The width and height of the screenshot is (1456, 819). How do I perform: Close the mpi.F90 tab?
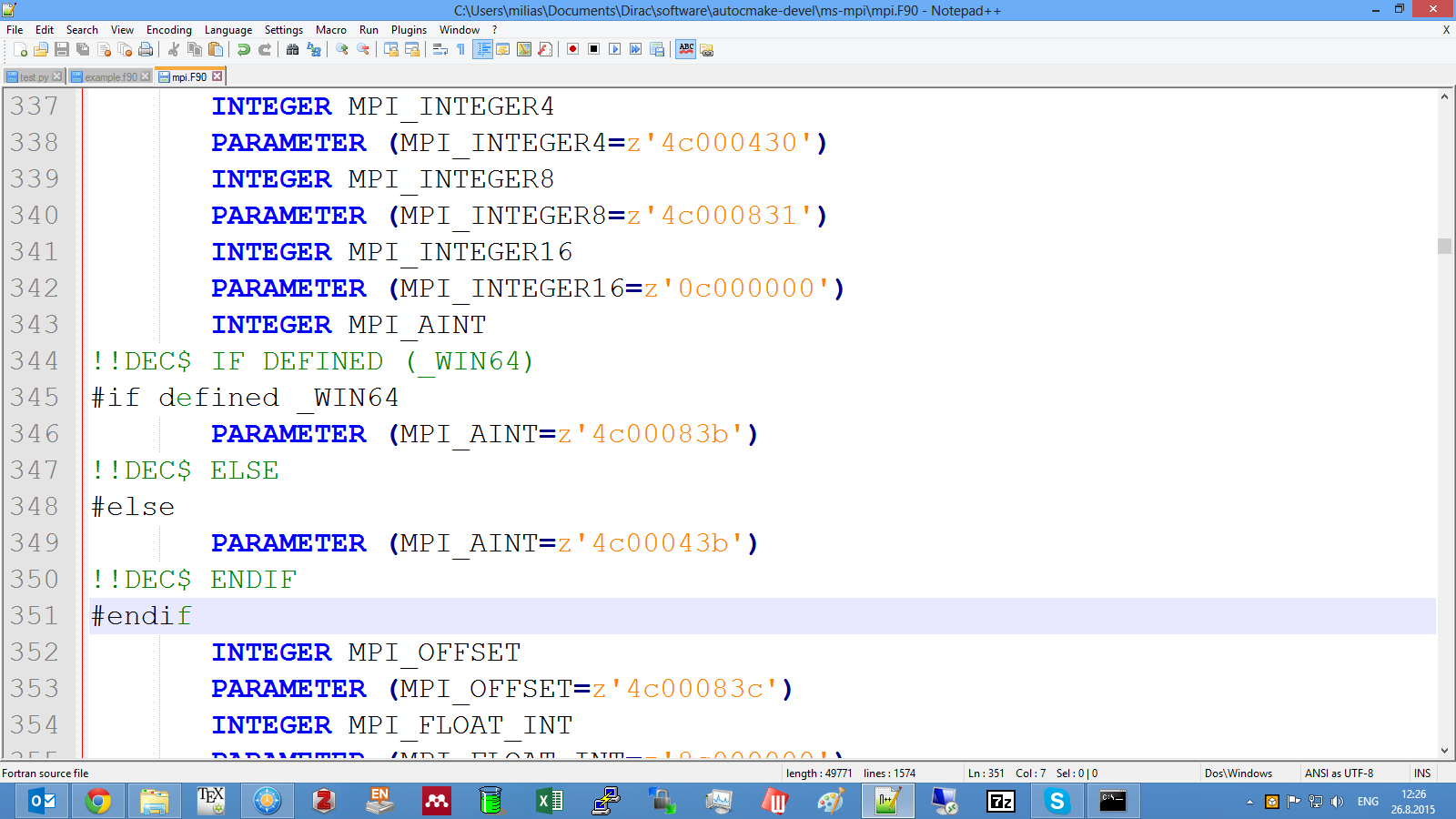(217, 76)
